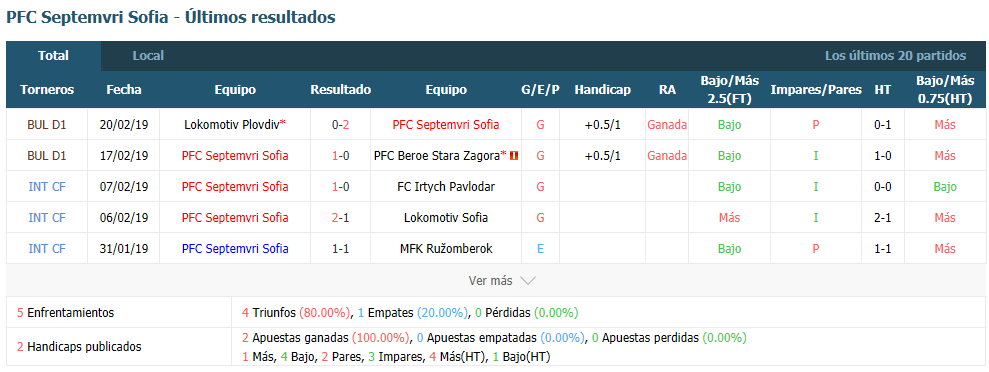Open the BUL D1 tournament on 20/02/19
Image resolution: width=989 pixels, height=372 pixels.
[x=47, y=125]
